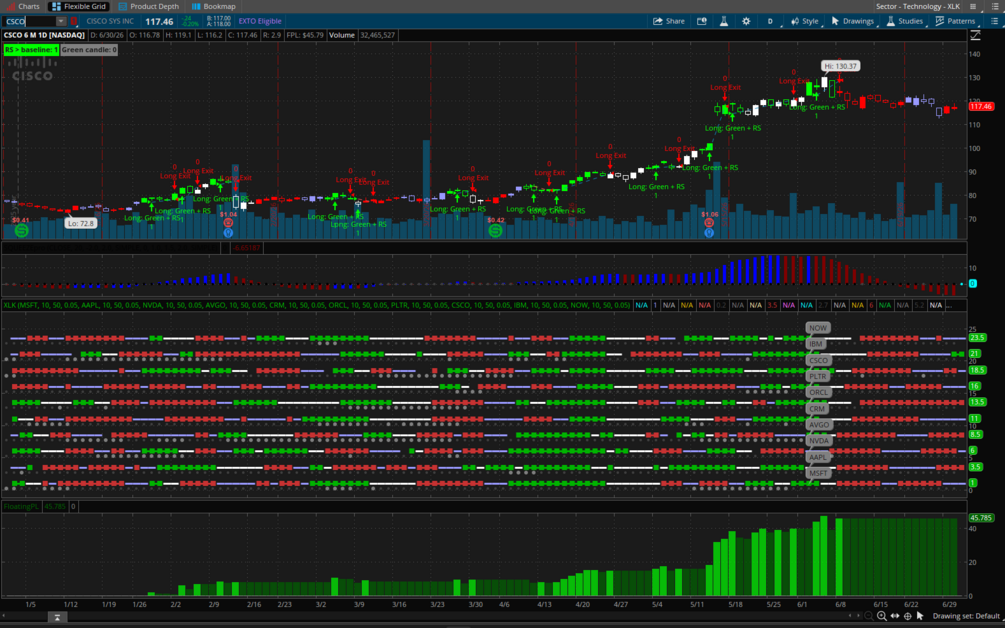Click the flask icon beside settings gear
This screenshot has width=1005, height=628.
tap(724, 21)
